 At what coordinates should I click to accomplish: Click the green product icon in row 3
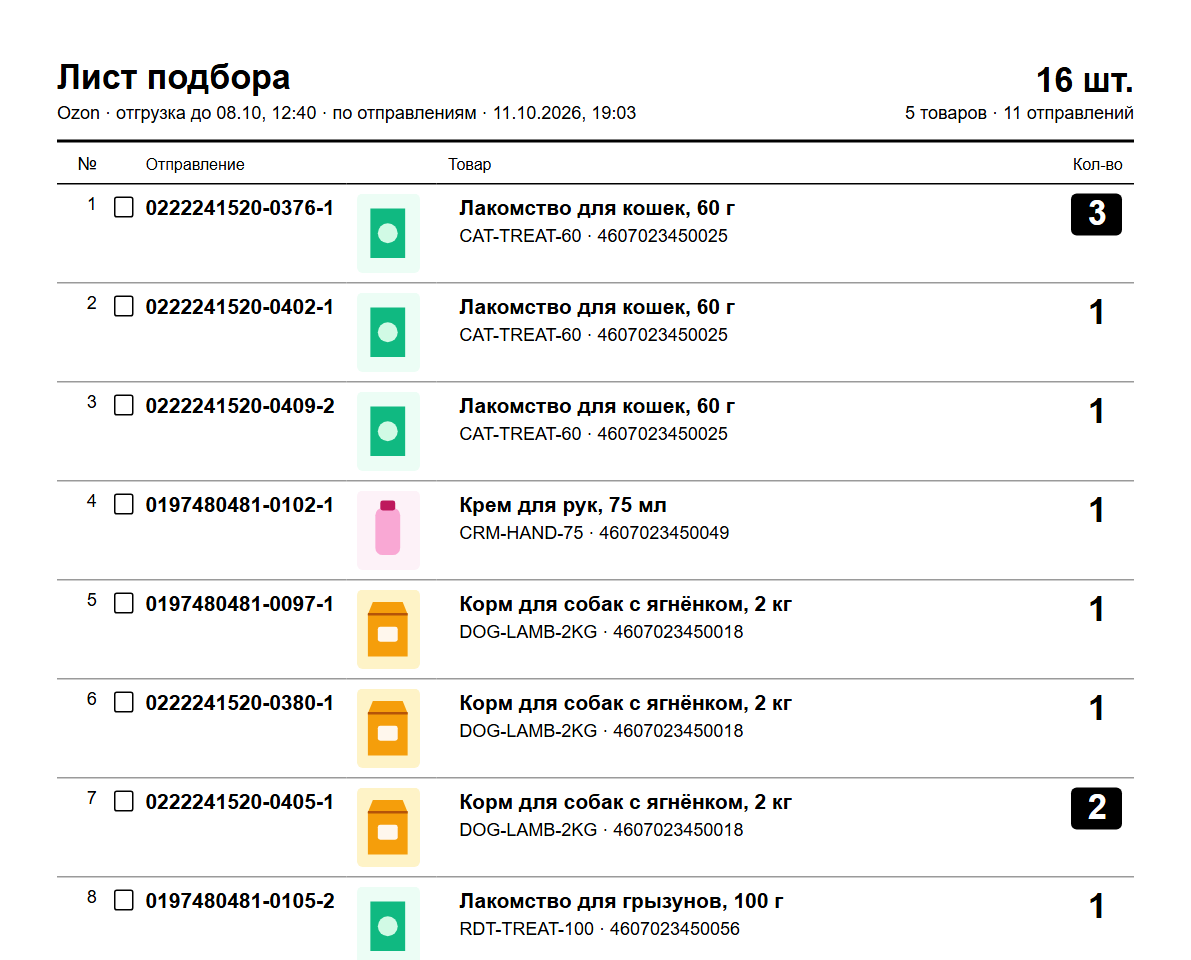(x=388, y=431)
